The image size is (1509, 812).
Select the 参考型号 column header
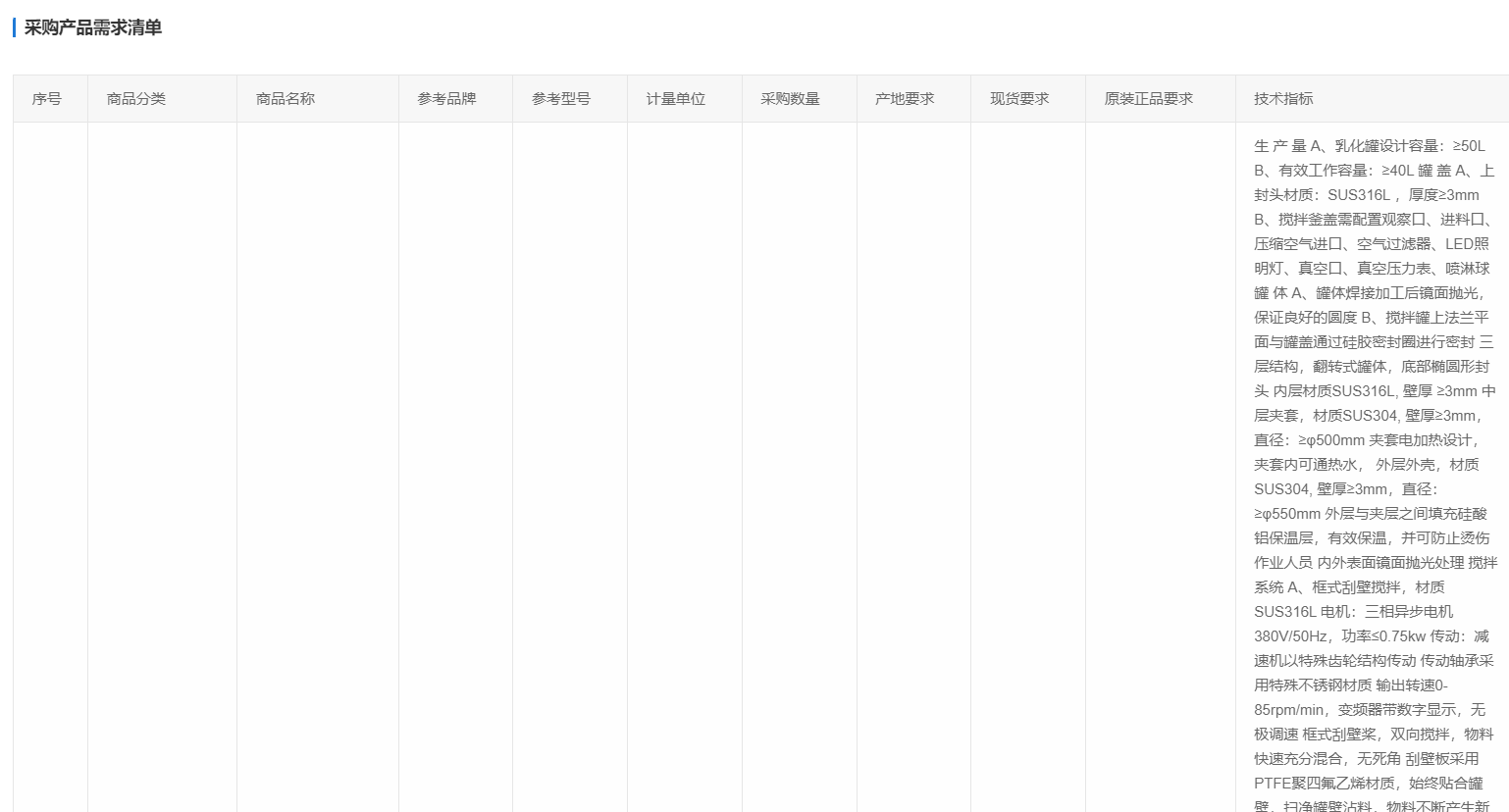coord(561,99)
